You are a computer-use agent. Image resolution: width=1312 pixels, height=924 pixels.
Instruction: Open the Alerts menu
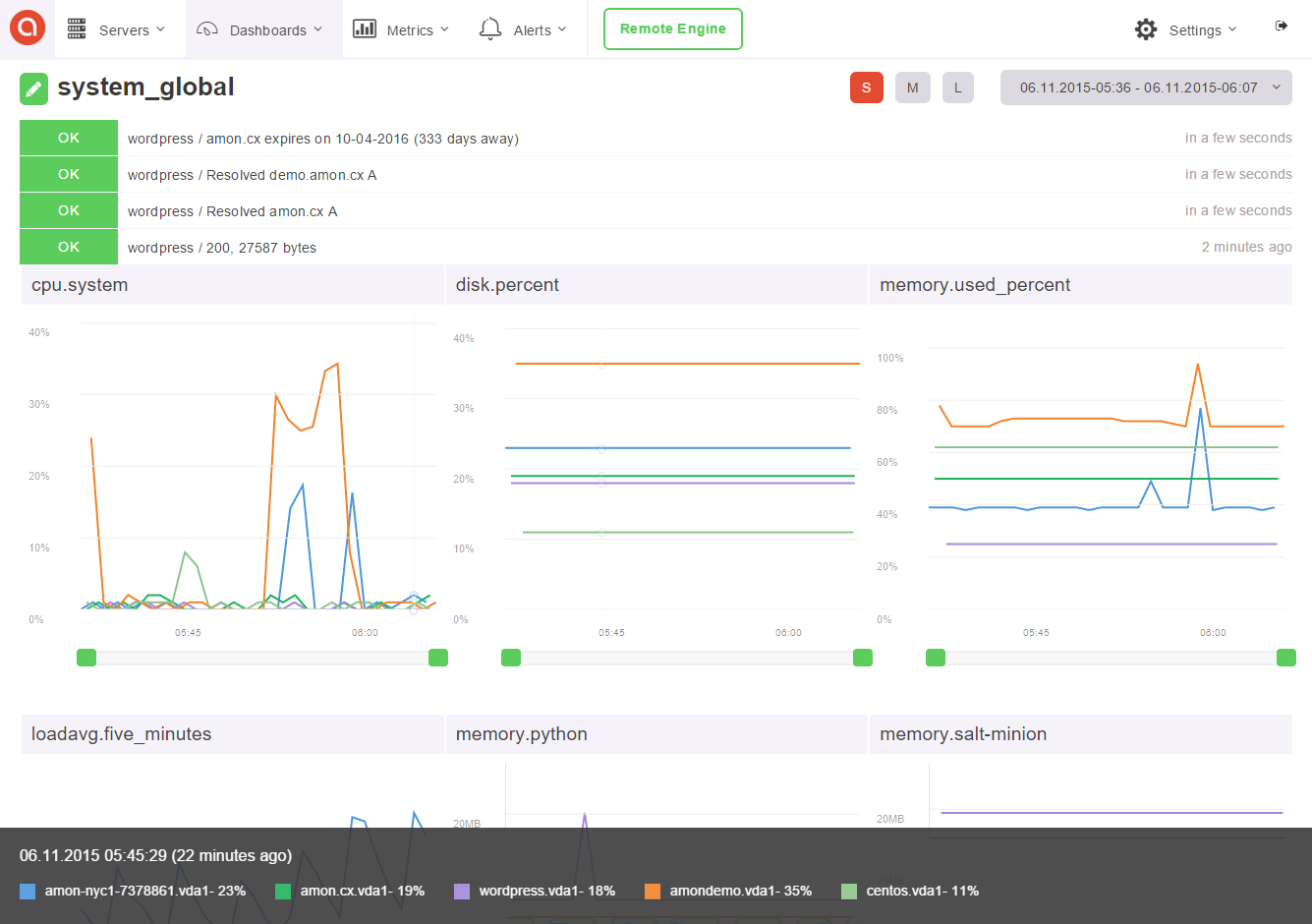click(523, 29)
